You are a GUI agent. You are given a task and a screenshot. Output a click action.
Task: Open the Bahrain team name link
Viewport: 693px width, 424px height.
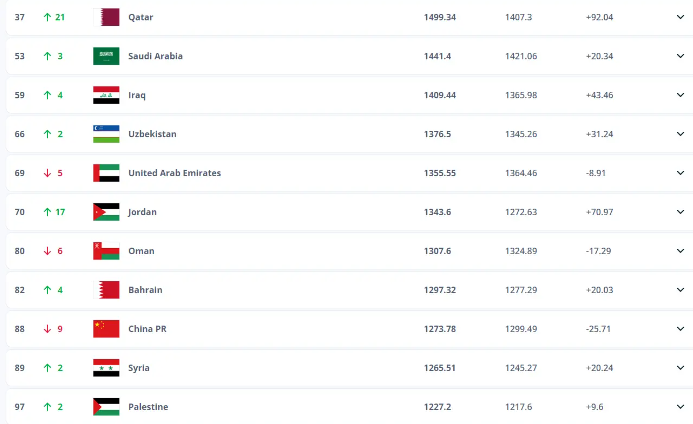click(x=145, y=290)
